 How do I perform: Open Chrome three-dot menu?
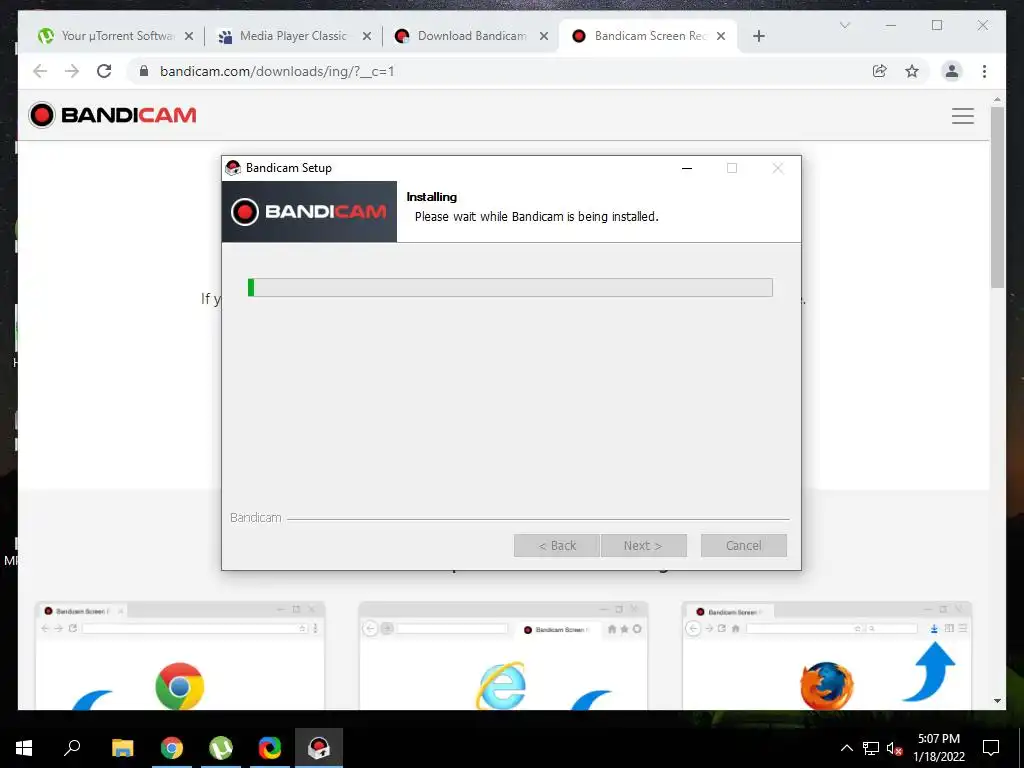pos(984,71)
